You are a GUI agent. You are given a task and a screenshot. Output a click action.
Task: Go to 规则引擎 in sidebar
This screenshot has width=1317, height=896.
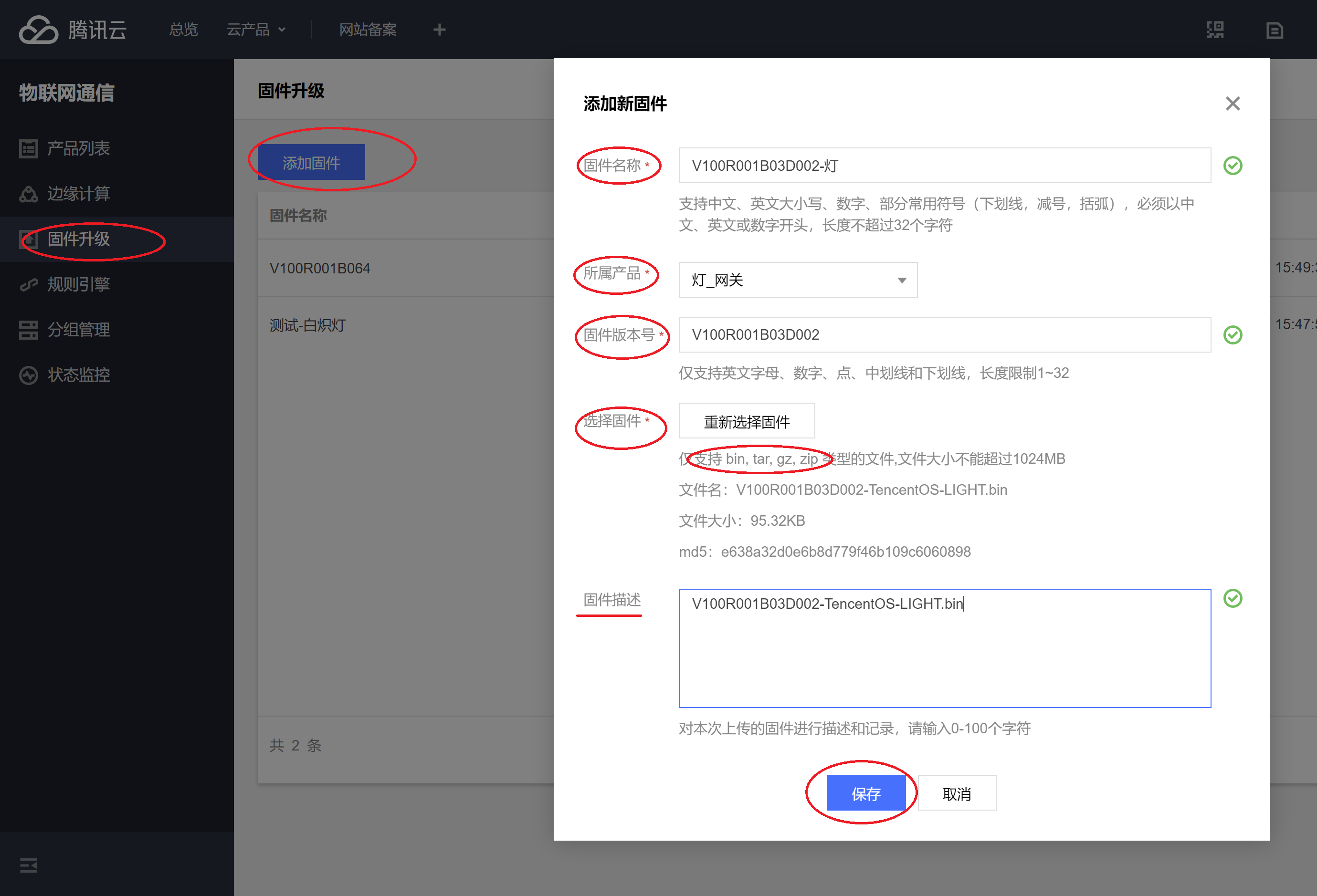coord(78,284)
